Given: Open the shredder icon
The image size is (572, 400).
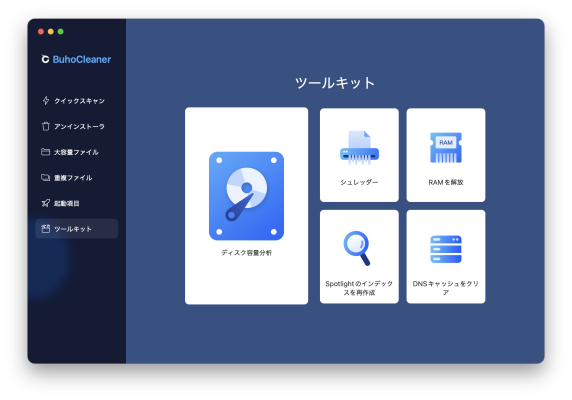Looking at the screenshot, I should pos(359,148).
